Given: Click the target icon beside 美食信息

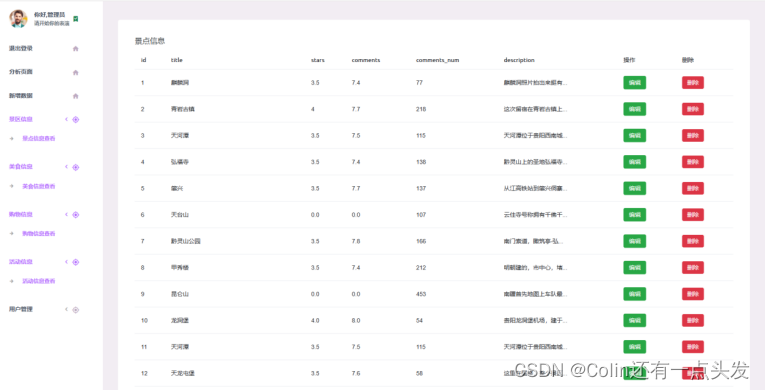Looking at the screenshot, I should tap(76, 167).
